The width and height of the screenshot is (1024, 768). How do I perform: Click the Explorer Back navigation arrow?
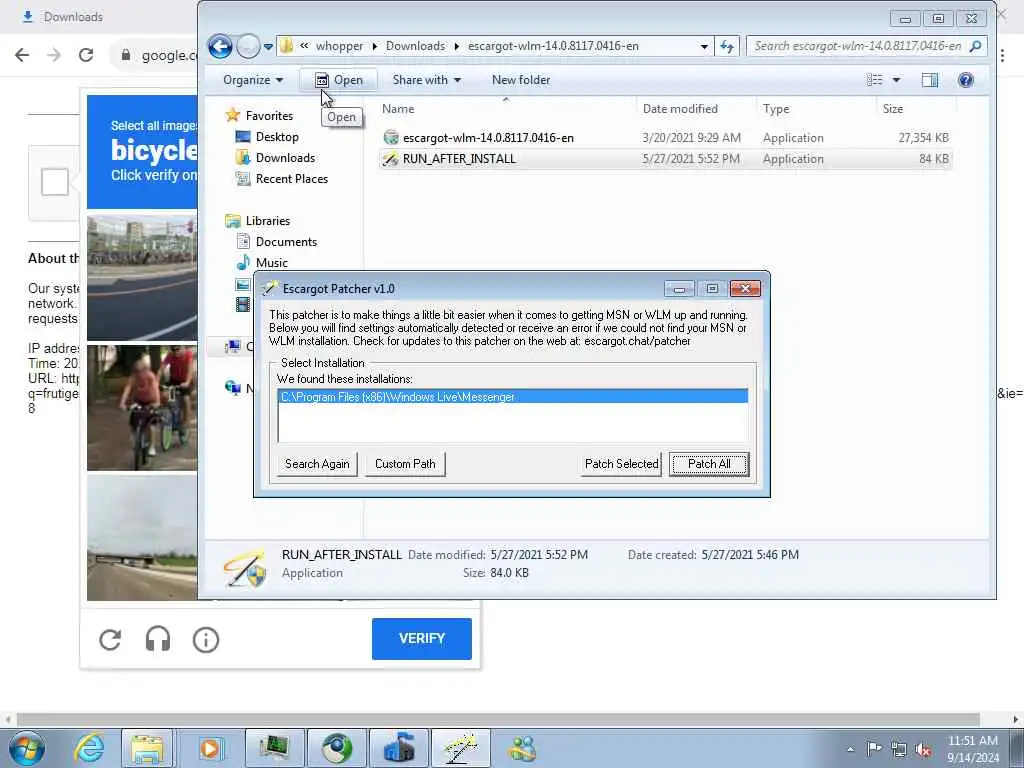coord(220,46)
